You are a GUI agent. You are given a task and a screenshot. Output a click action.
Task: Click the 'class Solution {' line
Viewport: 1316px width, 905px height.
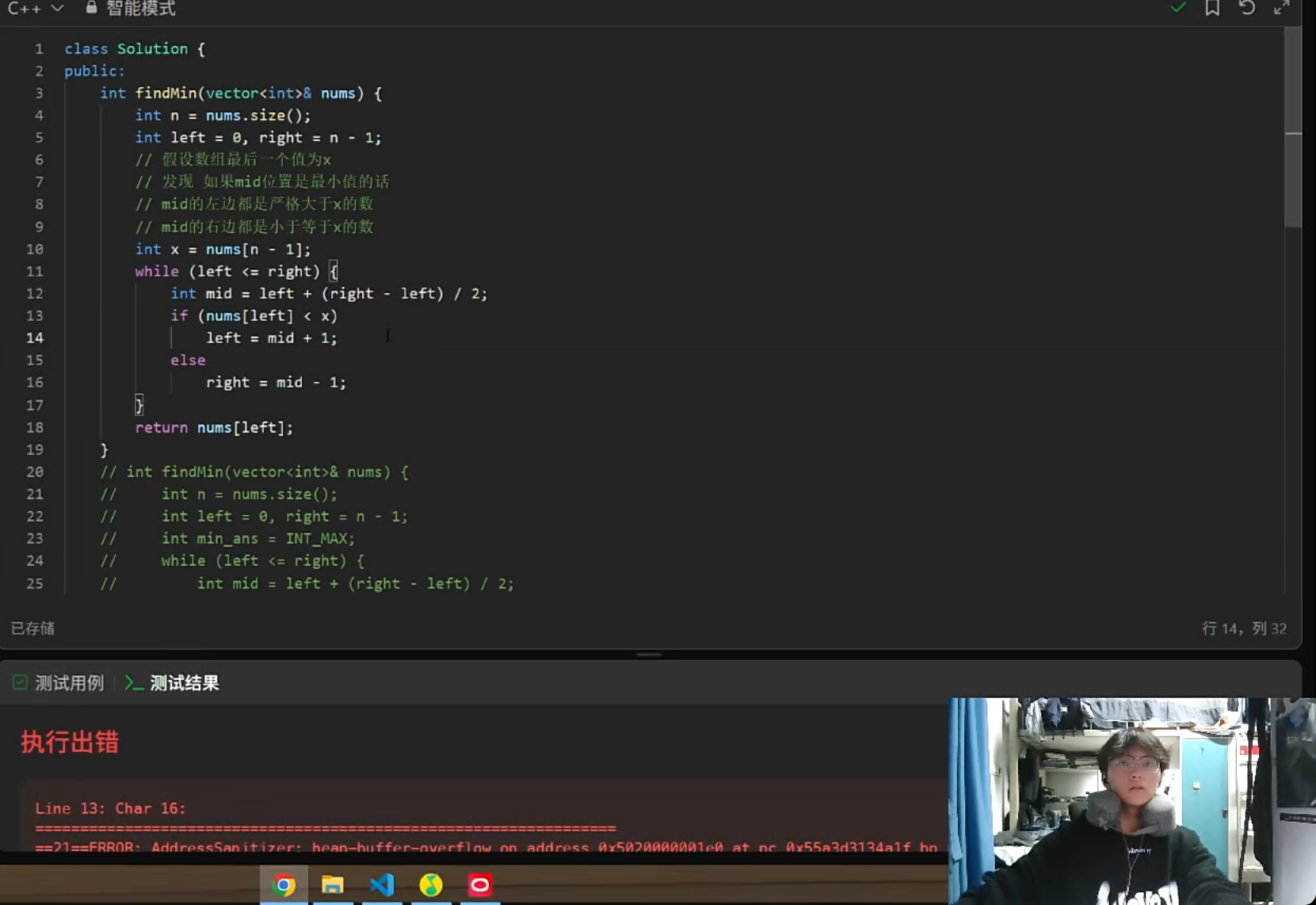pyautogui.click(x=135, y=48)
